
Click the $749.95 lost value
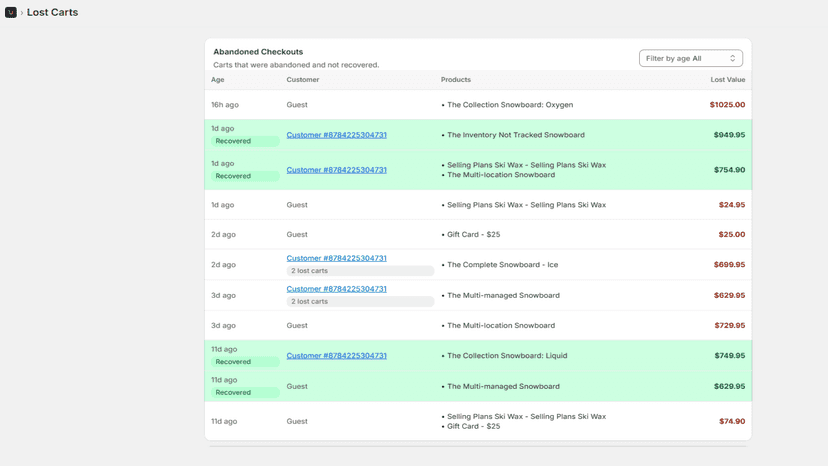[730, 356]
